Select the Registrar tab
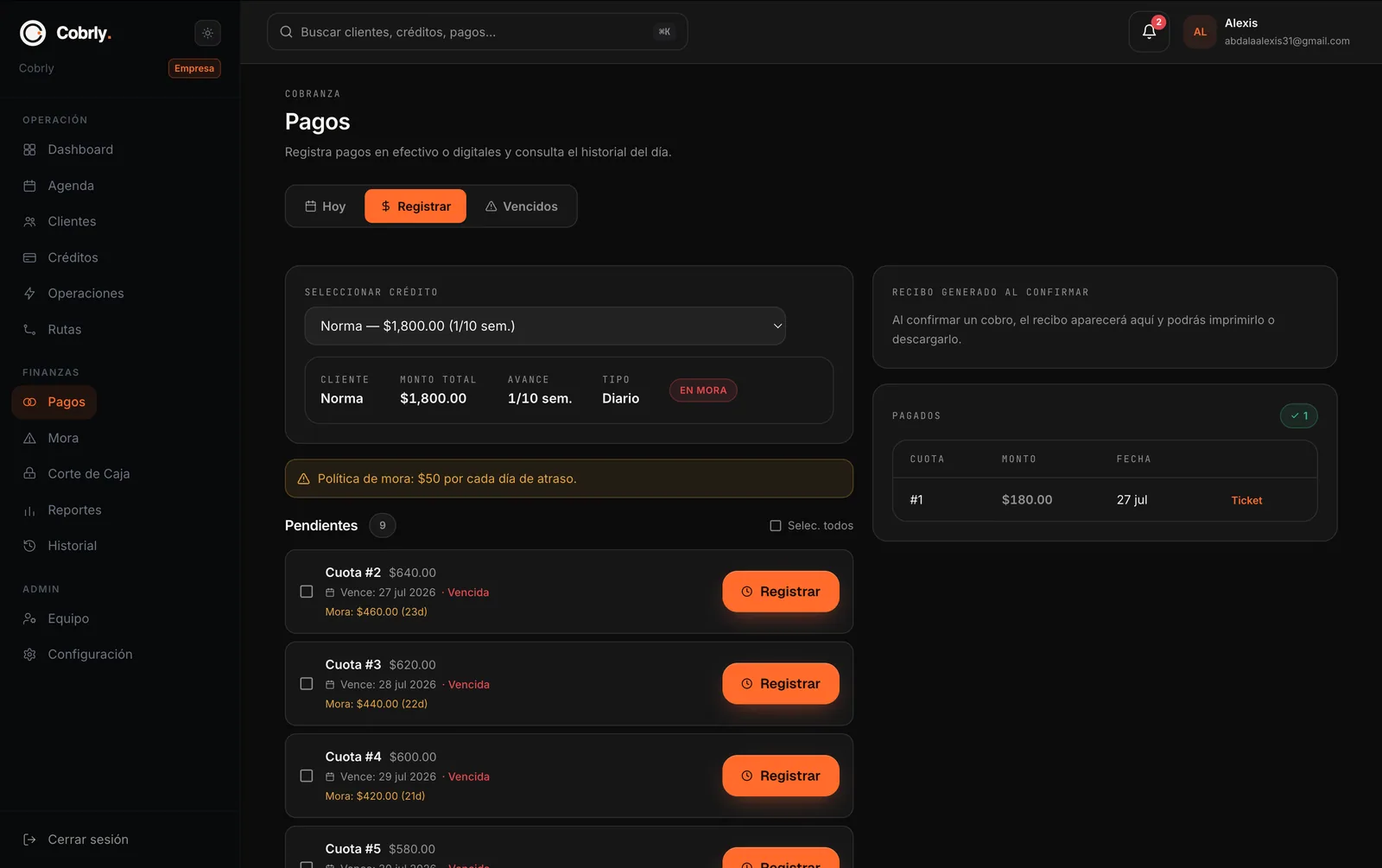The width and height of the screenshot is (1382, 868). point(415,206)
